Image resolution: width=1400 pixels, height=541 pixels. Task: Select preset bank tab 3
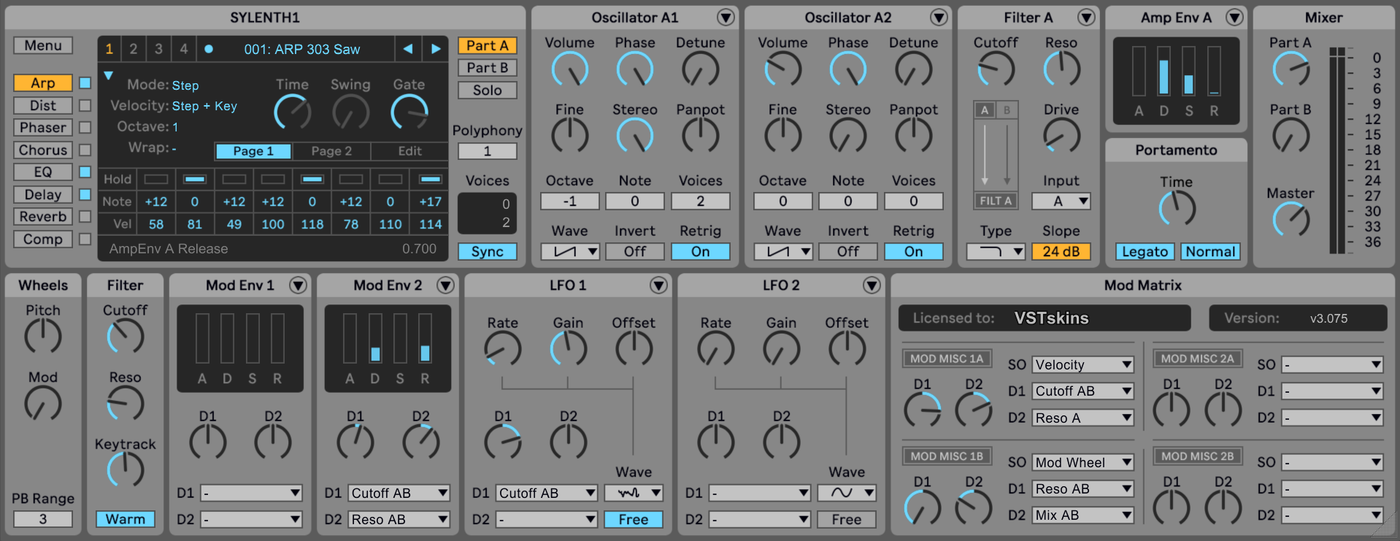click(158, 48)
